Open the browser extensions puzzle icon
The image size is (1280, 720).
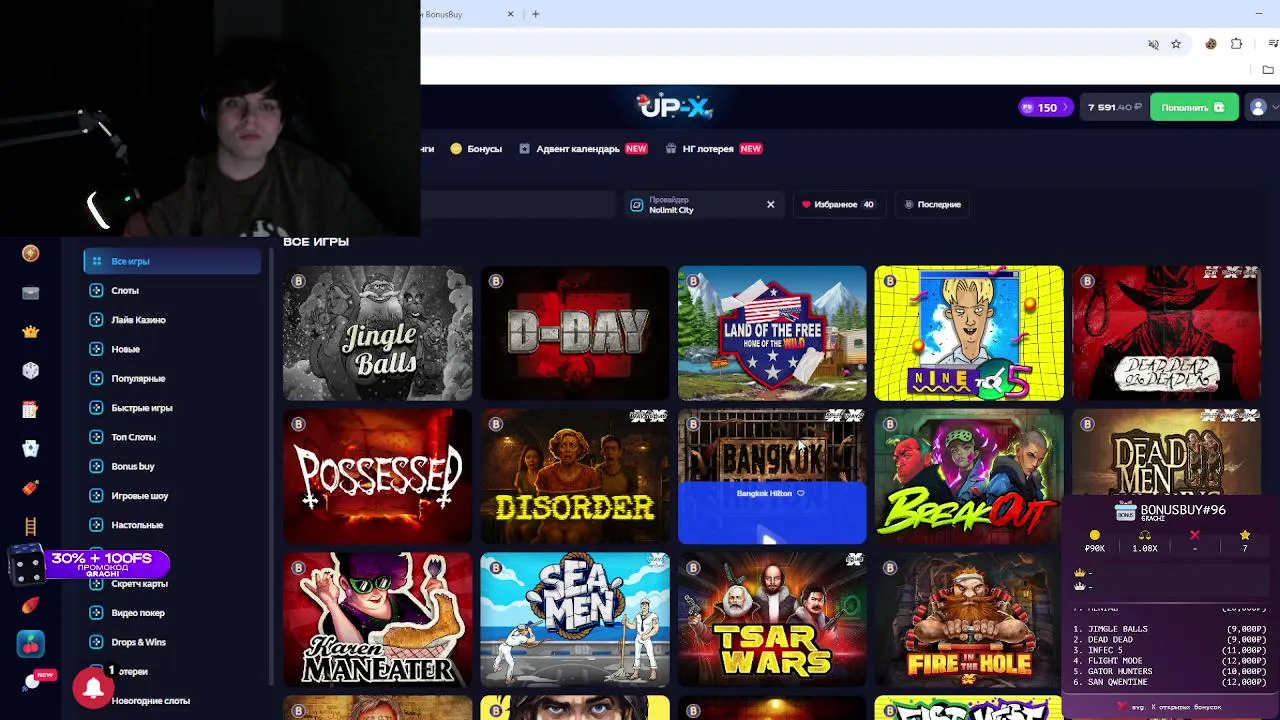tap(1237, 44)
